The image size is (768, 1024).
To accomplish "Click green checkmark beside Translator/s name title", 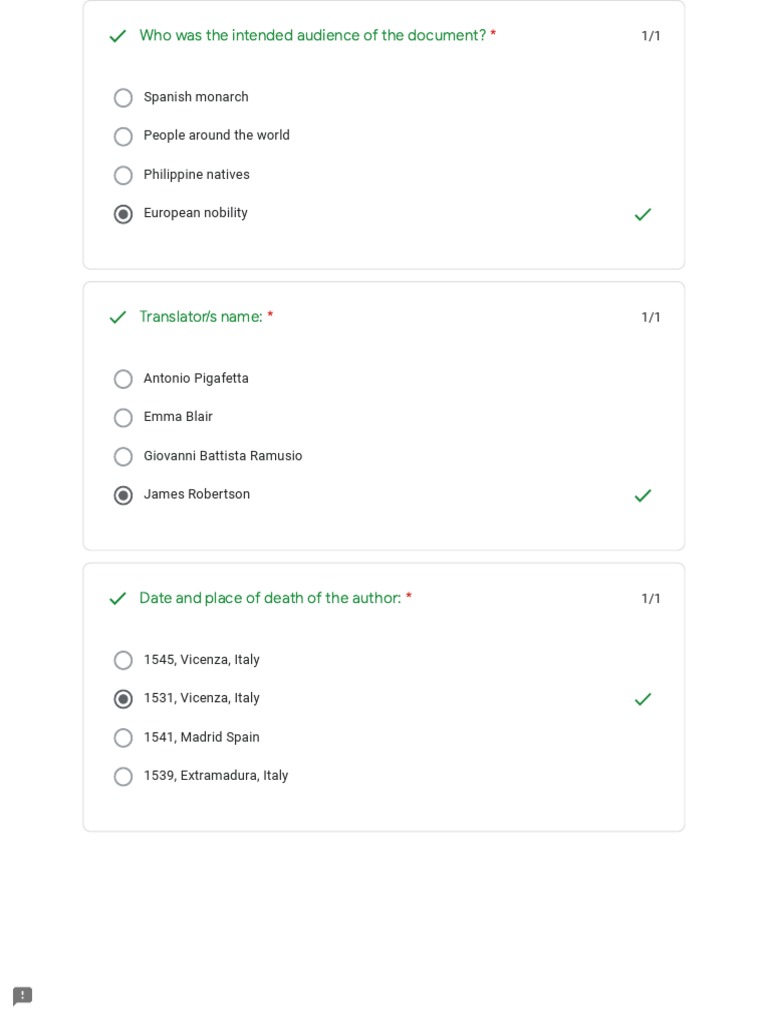I will coord(118,317).
